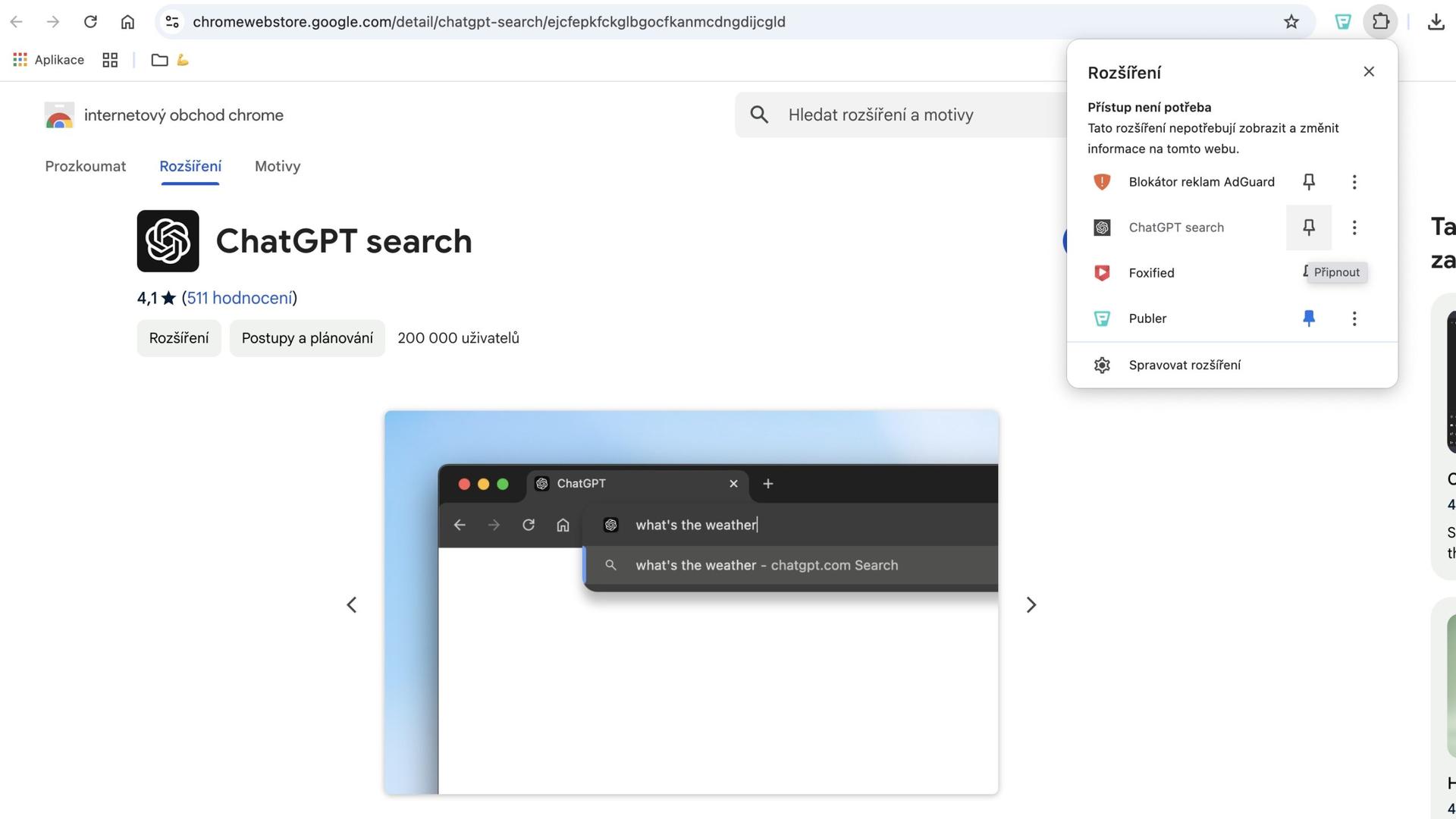Open the bookmarks folder with arm emoji
The width and height of the screenshot is (1456, 819).
point(170,60)
